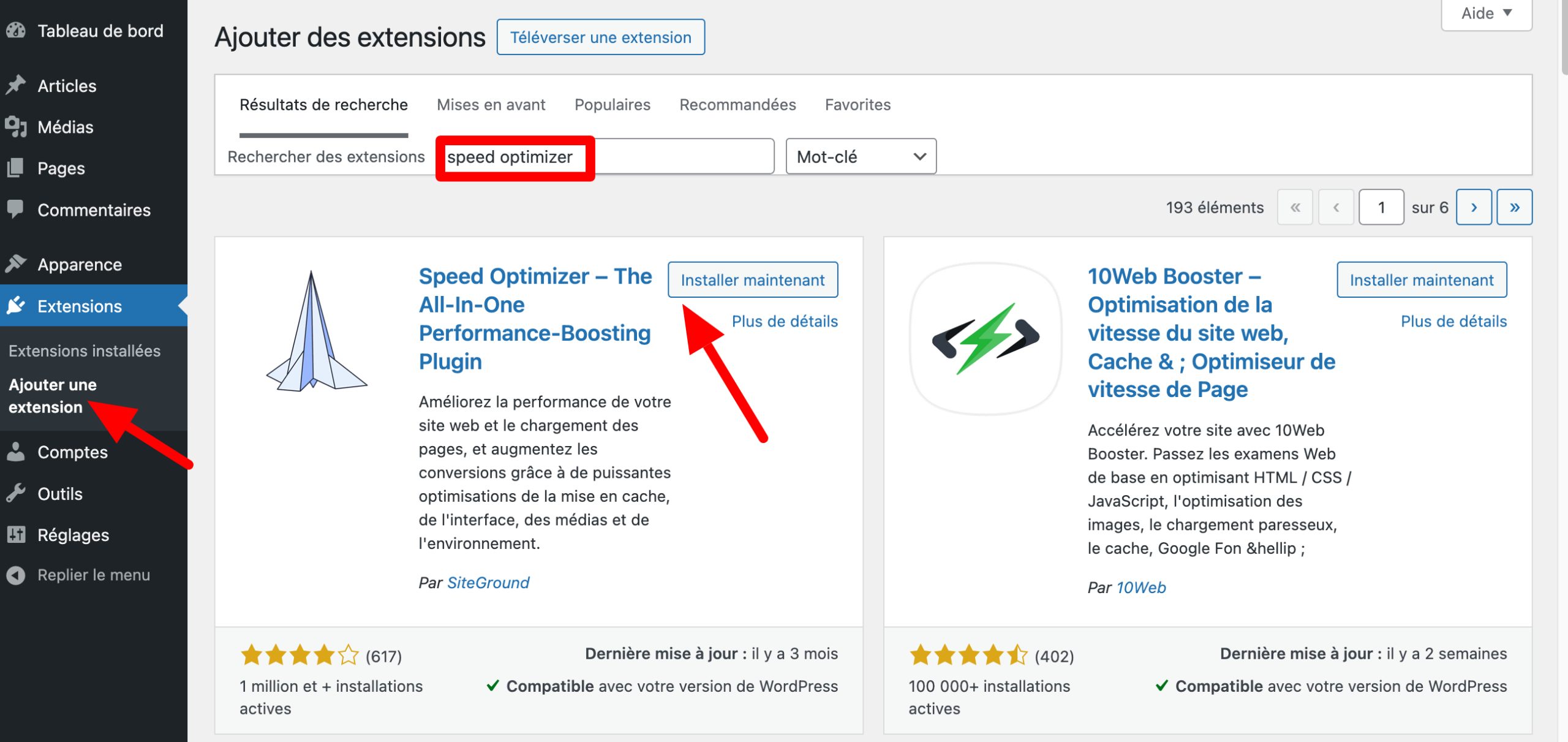Click the 193 éléments count text
Image resolution: width=1568 pixels, height=742 pixels.
tap(1215, 208)
